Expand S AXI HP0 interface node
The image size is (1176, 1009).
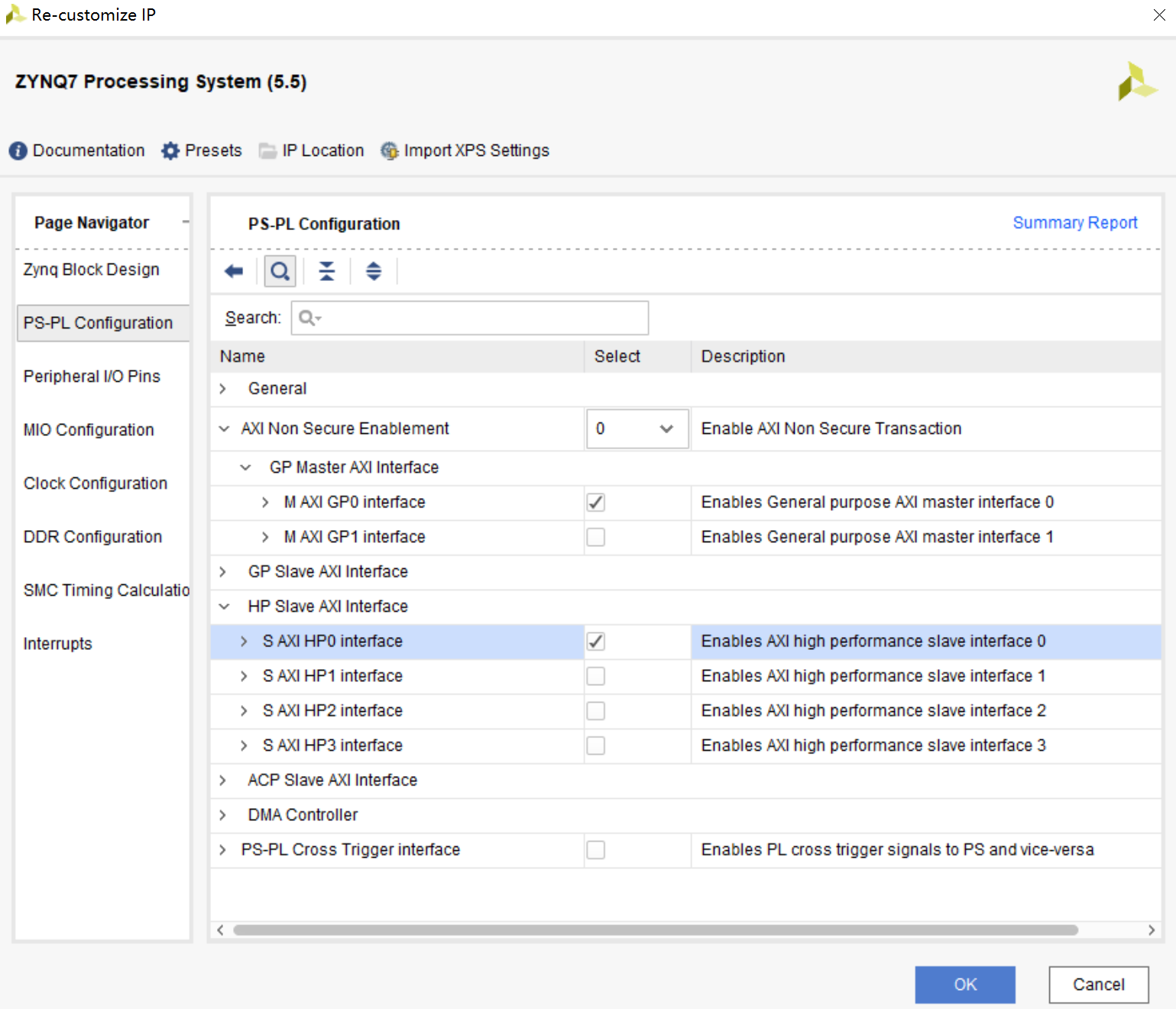tap(244, 641)
